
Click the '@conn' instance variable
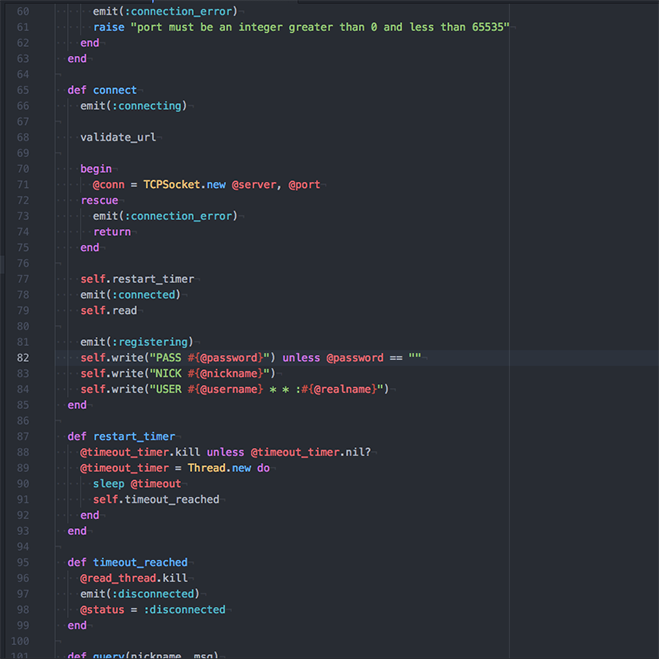click(108, 185)
